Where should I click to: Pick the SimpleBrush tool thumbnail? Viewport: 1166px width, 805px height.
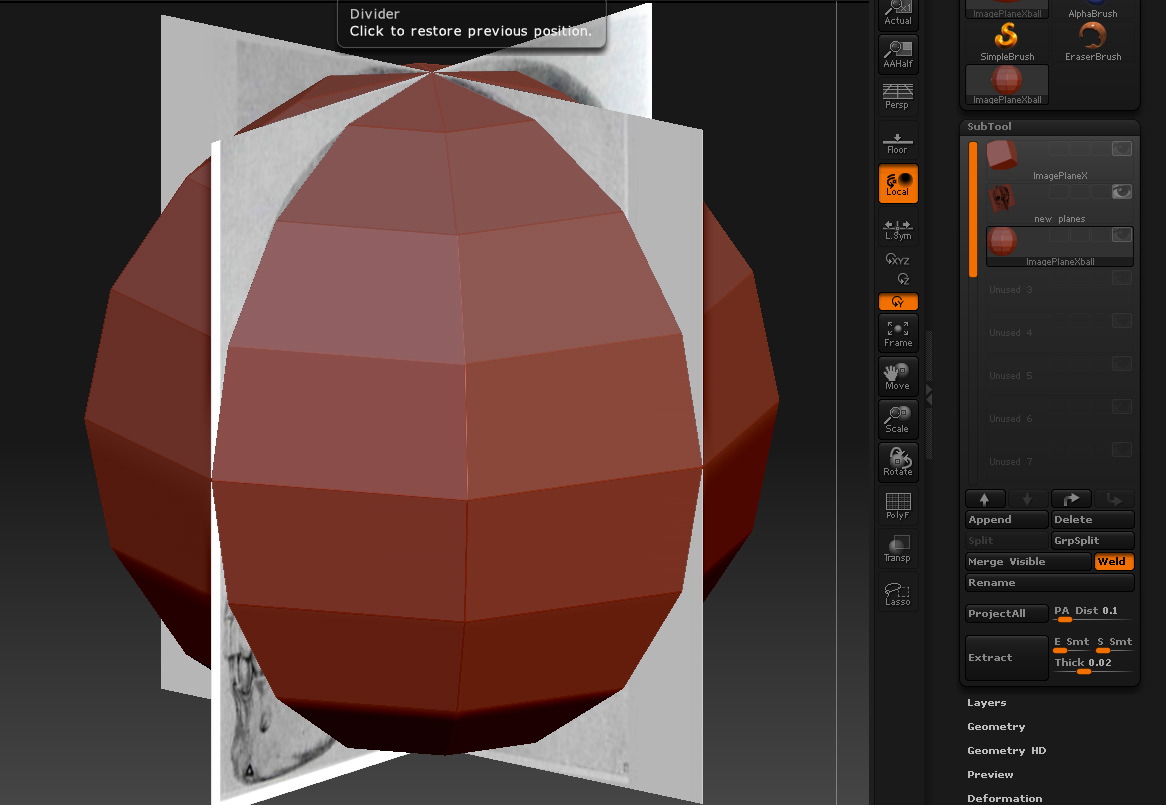(x=1007, y=42)
